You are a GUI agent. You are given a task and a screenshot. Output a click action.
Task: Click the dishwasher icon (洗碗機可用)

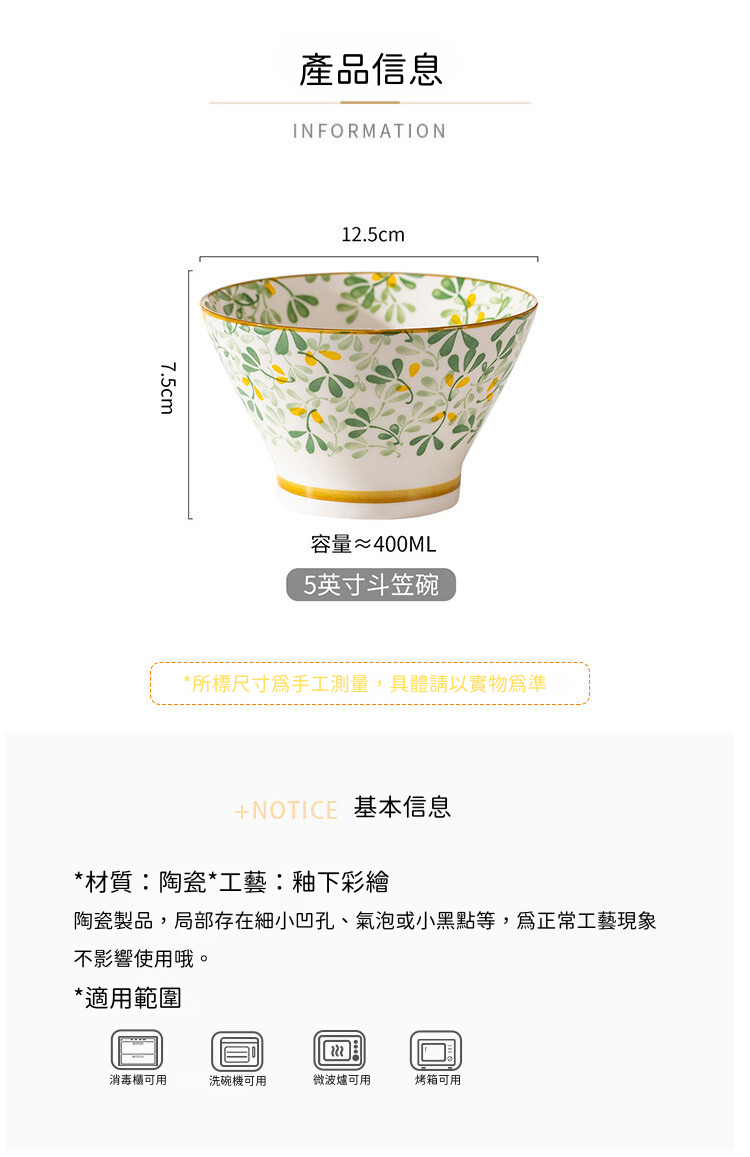click(237, 1051)
